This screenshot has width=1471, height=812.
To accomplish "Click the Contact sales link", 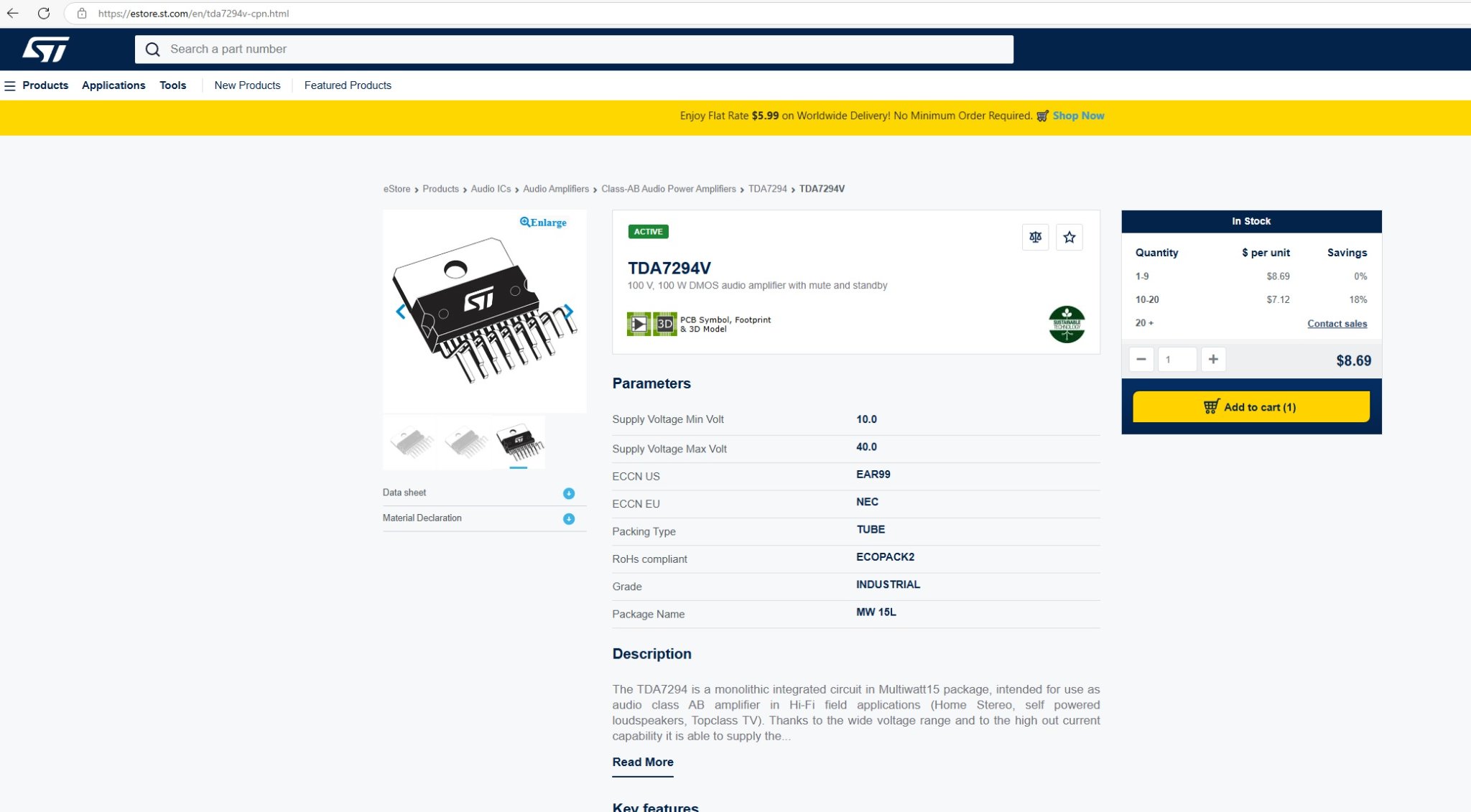I will pos(1337,324).
